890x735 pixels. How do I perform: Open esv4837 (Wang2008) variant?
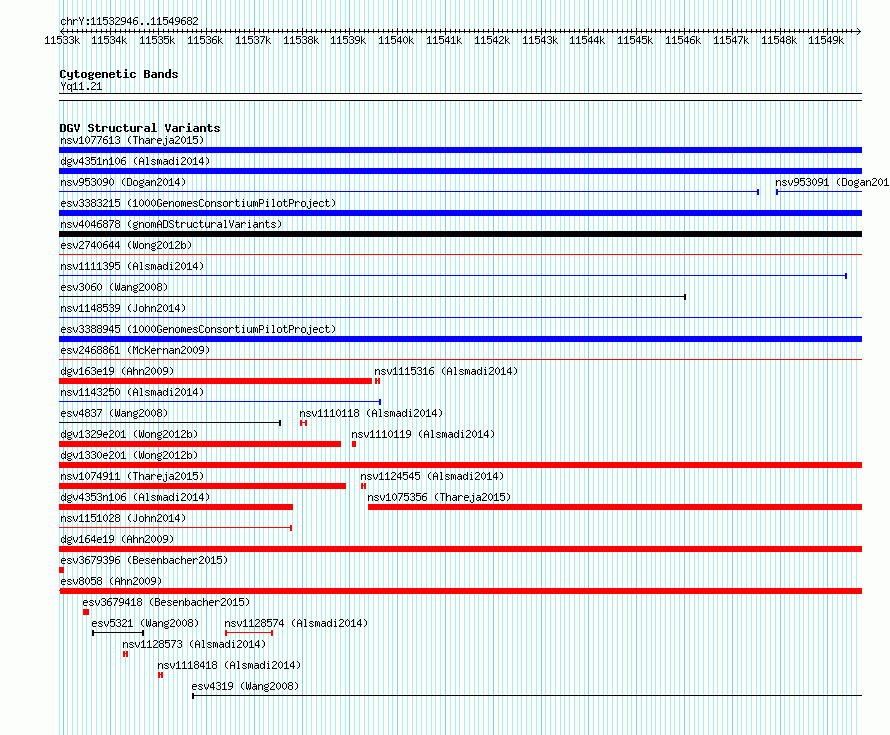click(114, 413)
